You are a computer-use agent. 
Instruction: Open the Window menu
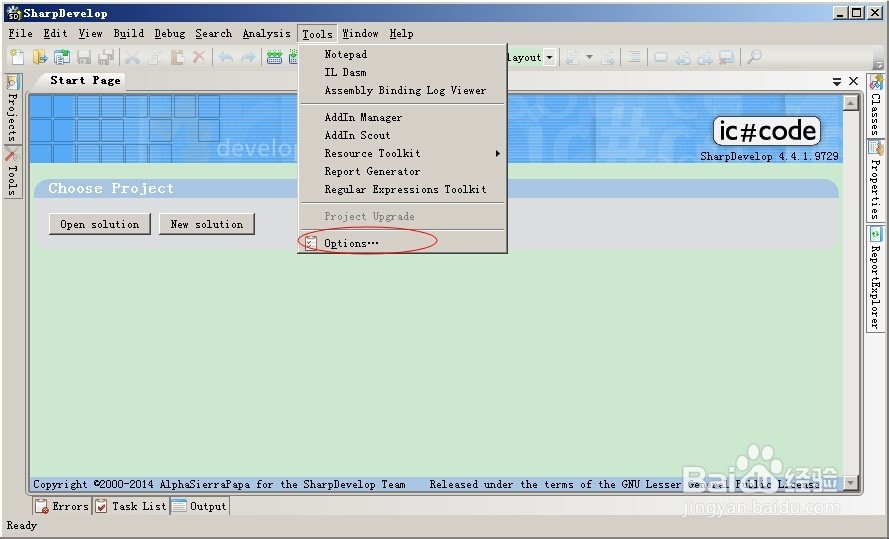tap(360, 33)
